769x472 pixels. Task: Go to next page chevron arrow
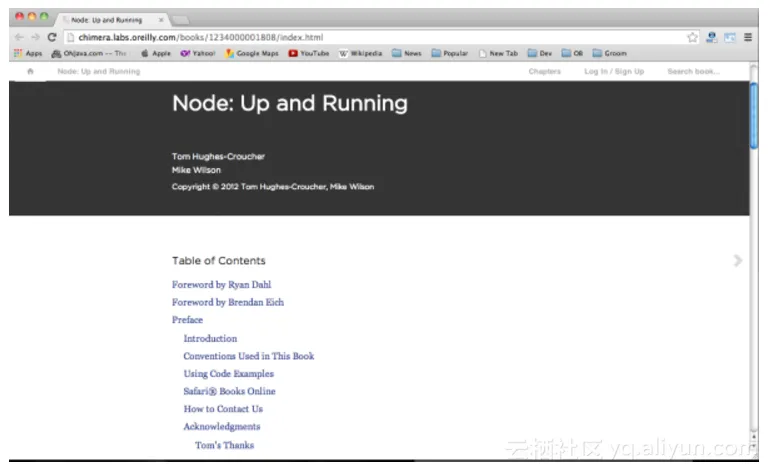tap(738, 261)
